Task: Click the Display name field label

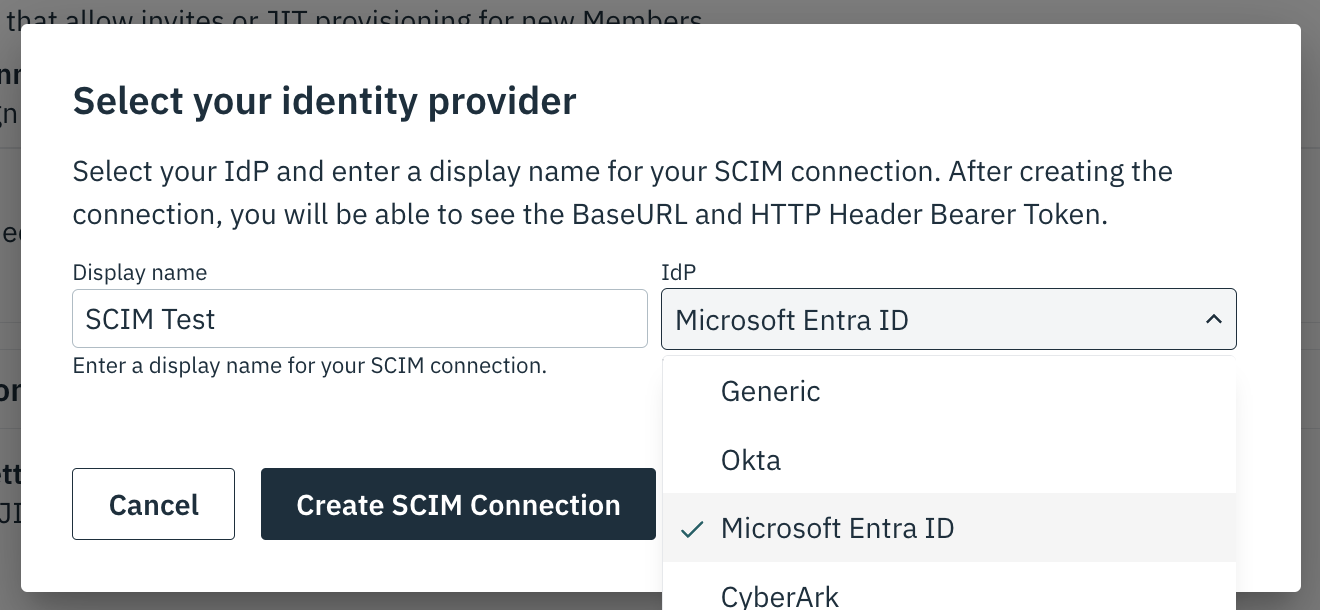Action: (139, 272)
